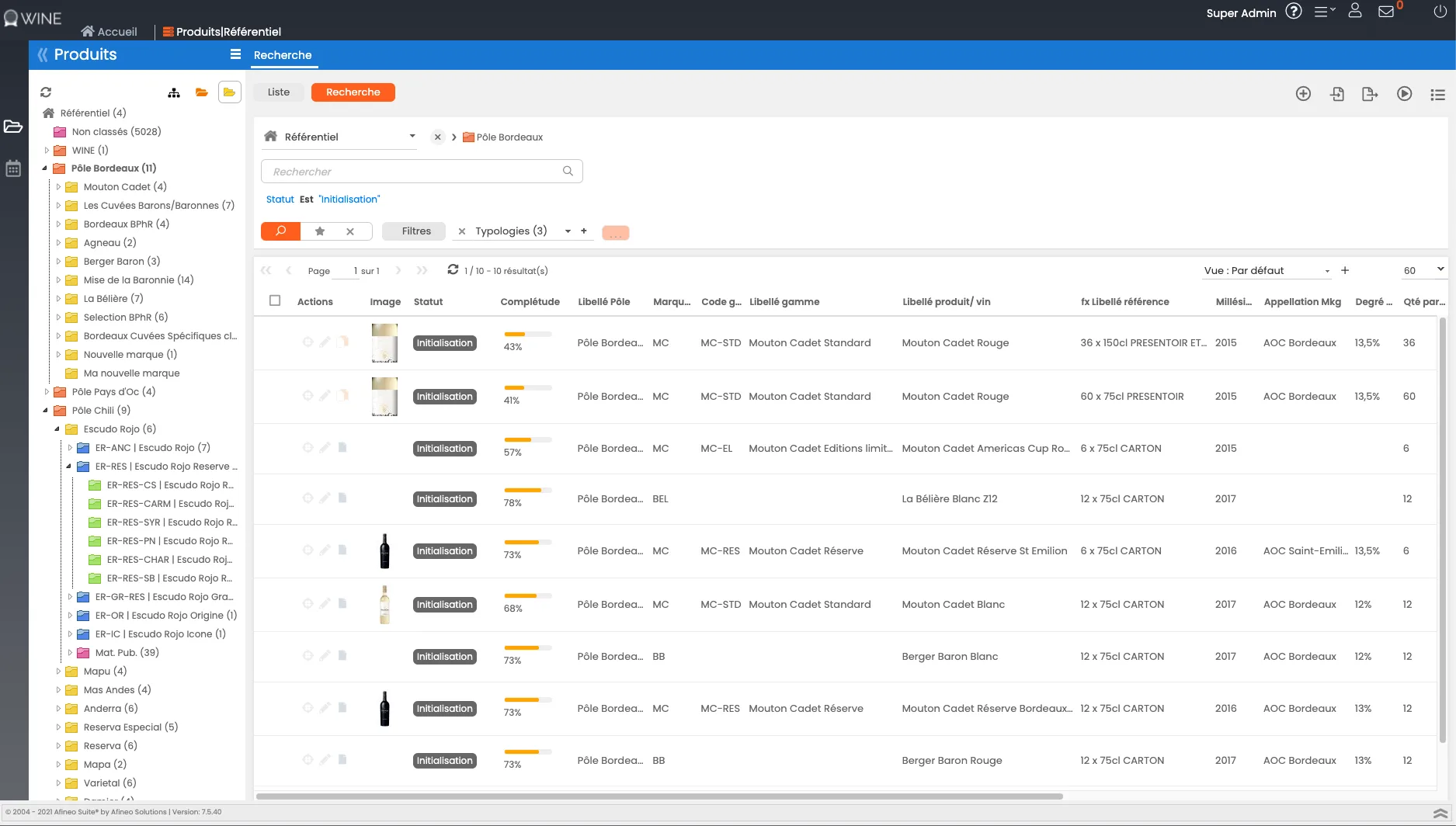
Task: Click the Produits hamburger menu icon
Action: pyautogui.click(x=235, y=54)
